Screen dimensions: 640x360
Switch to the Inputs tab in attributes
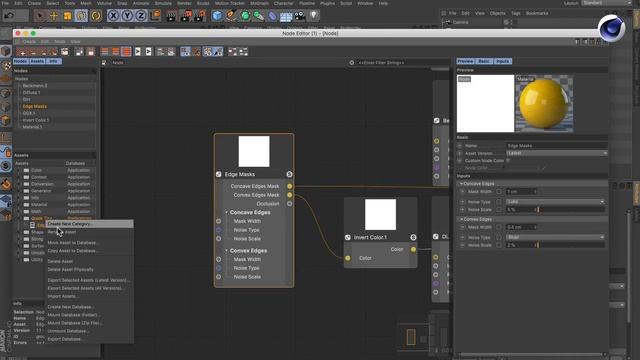coord(502,61)
